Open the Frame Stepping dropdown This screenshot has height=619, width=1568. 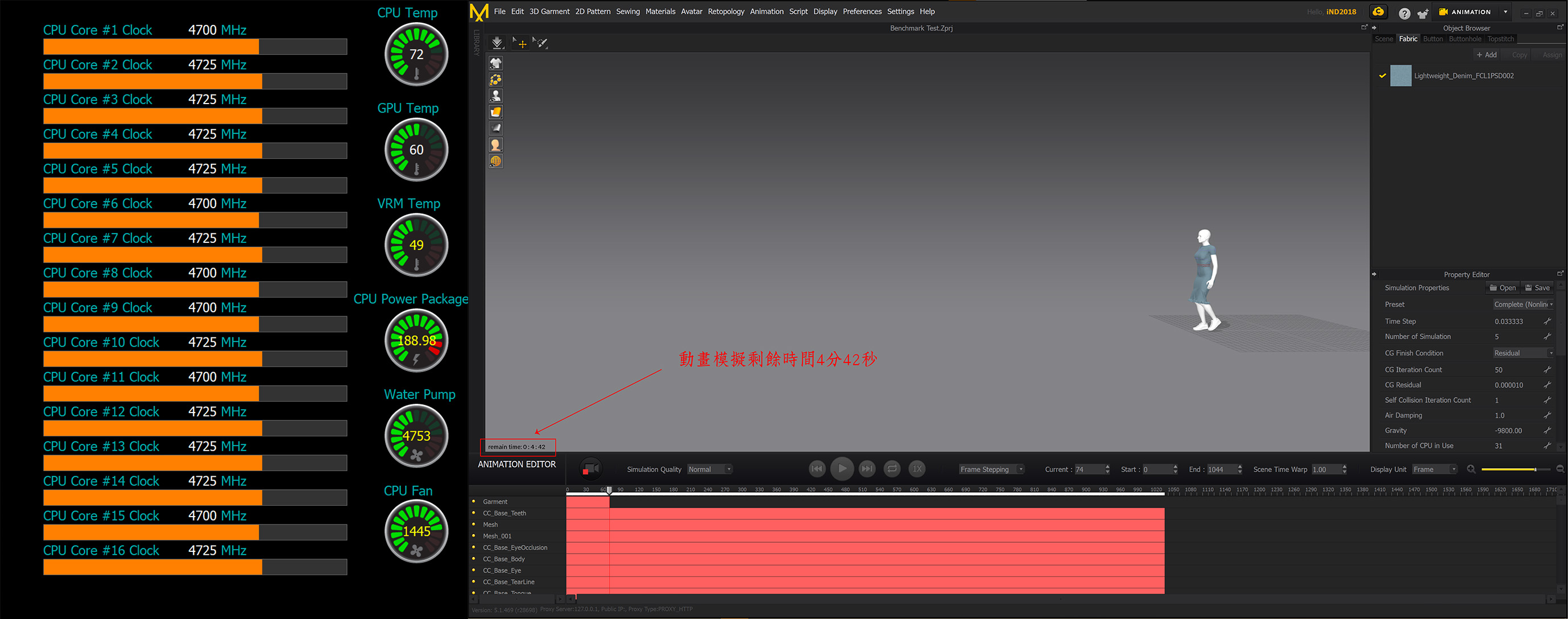991,469
